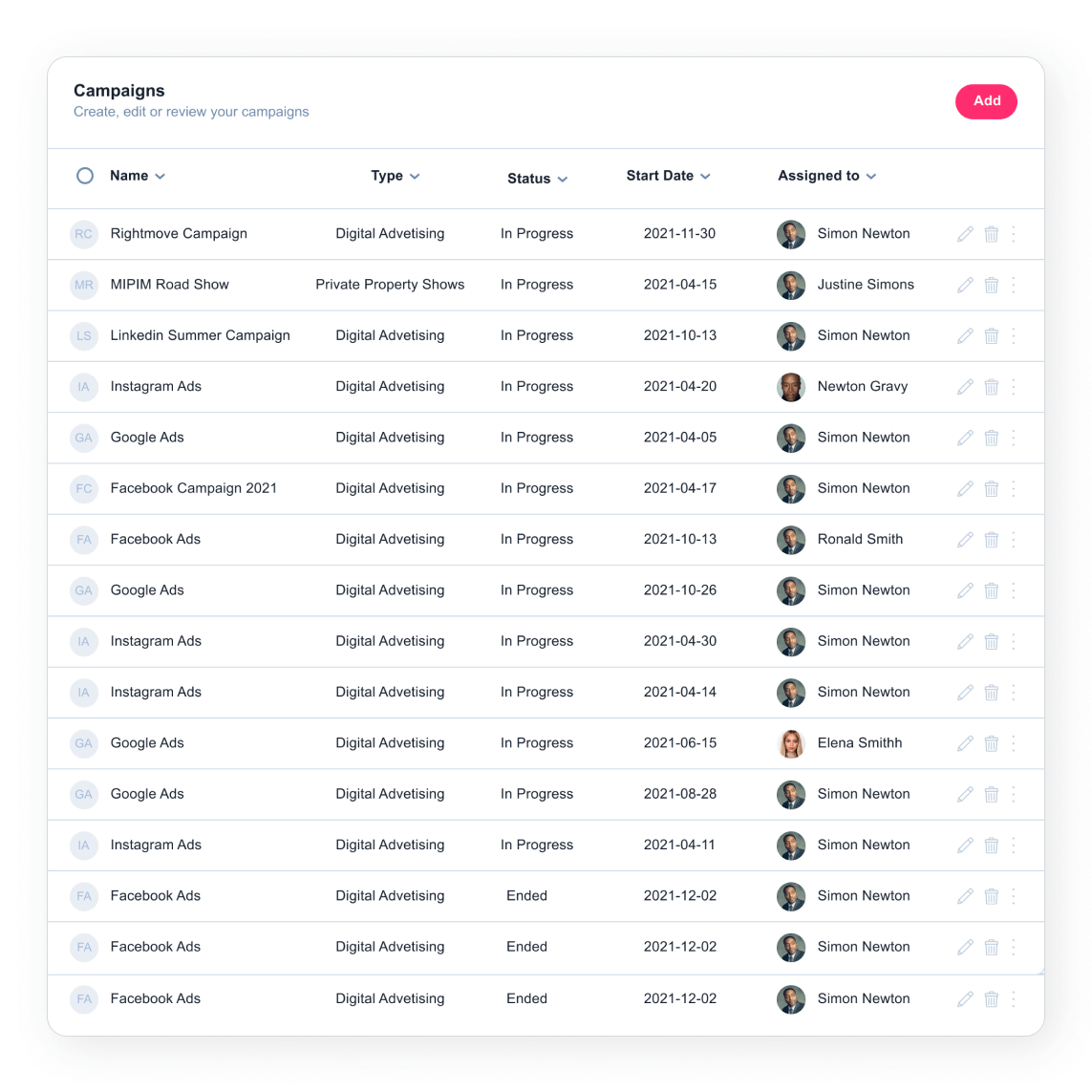Image resolution: width=1092 pixels, height=1092 pixels.
Task: Edit Elena Smithh's Google Ads campaign
Action: pyautogui.click(x=965, y=743)
